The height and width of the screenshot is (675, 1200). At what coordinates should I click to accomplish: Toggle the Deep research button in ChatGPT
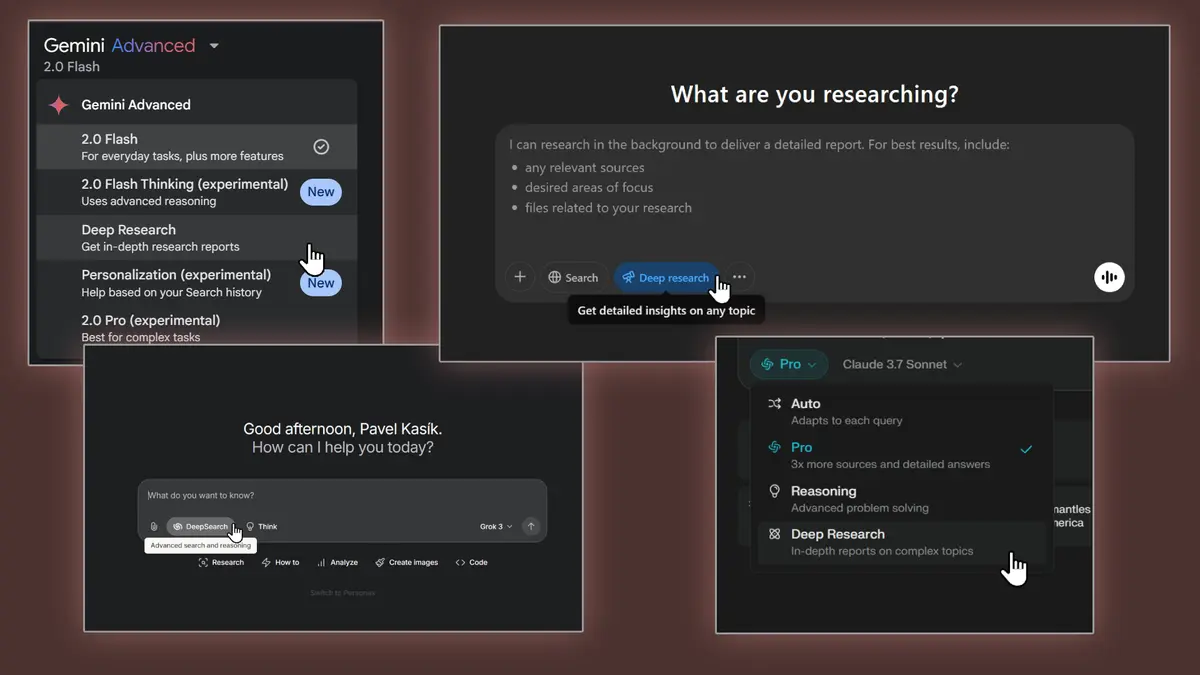666,278
